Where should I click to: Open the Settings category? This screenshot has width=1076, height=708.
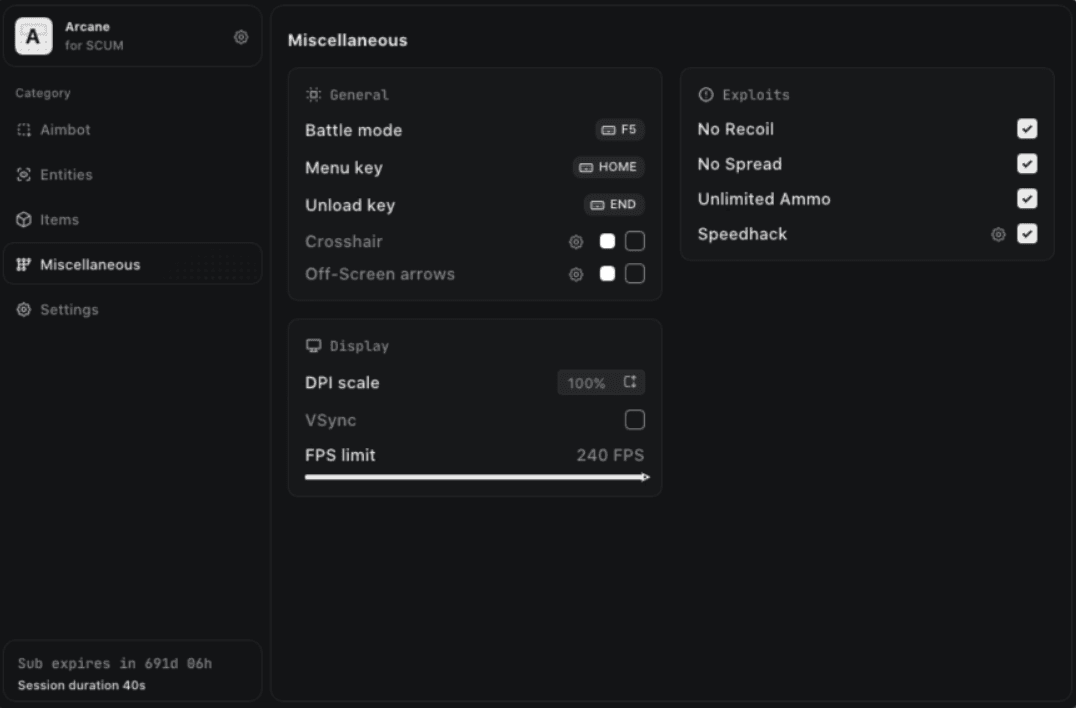coord(69,310)
